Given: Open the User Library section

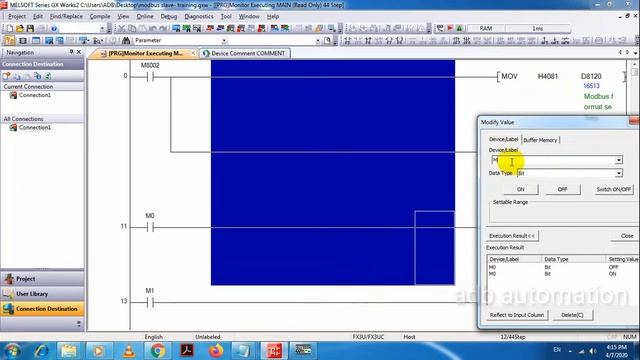Looking at the screenshot, I should tap(42, 294).
